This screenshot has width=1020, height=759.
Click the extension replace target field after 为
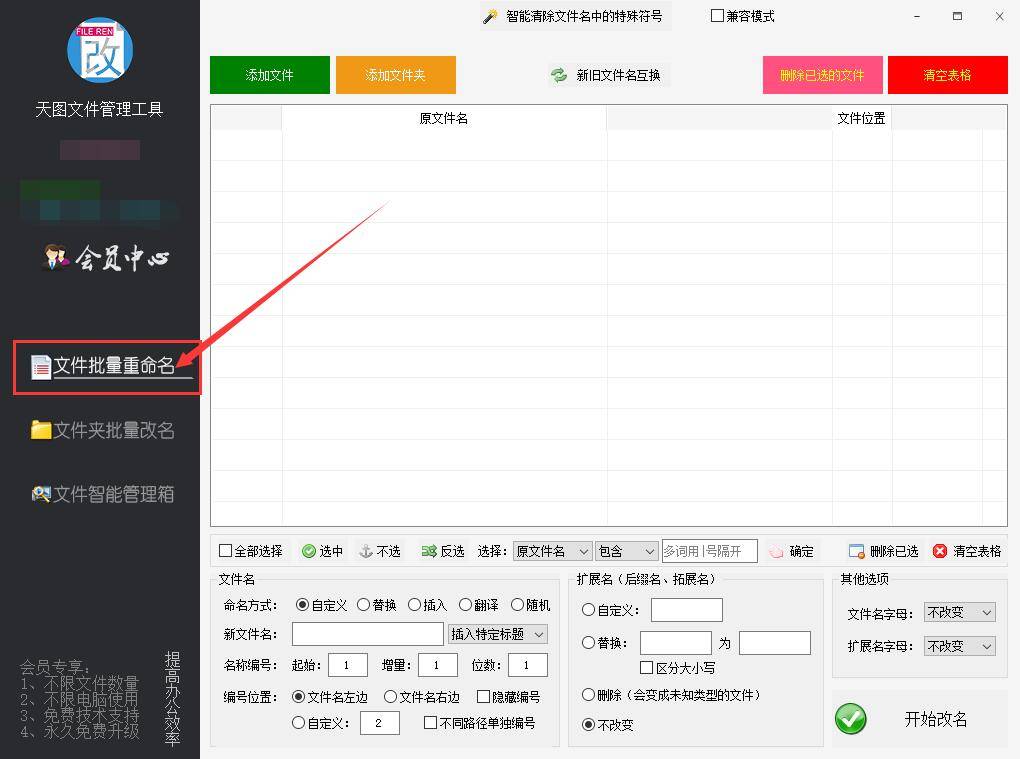click(x=775, y=643)
